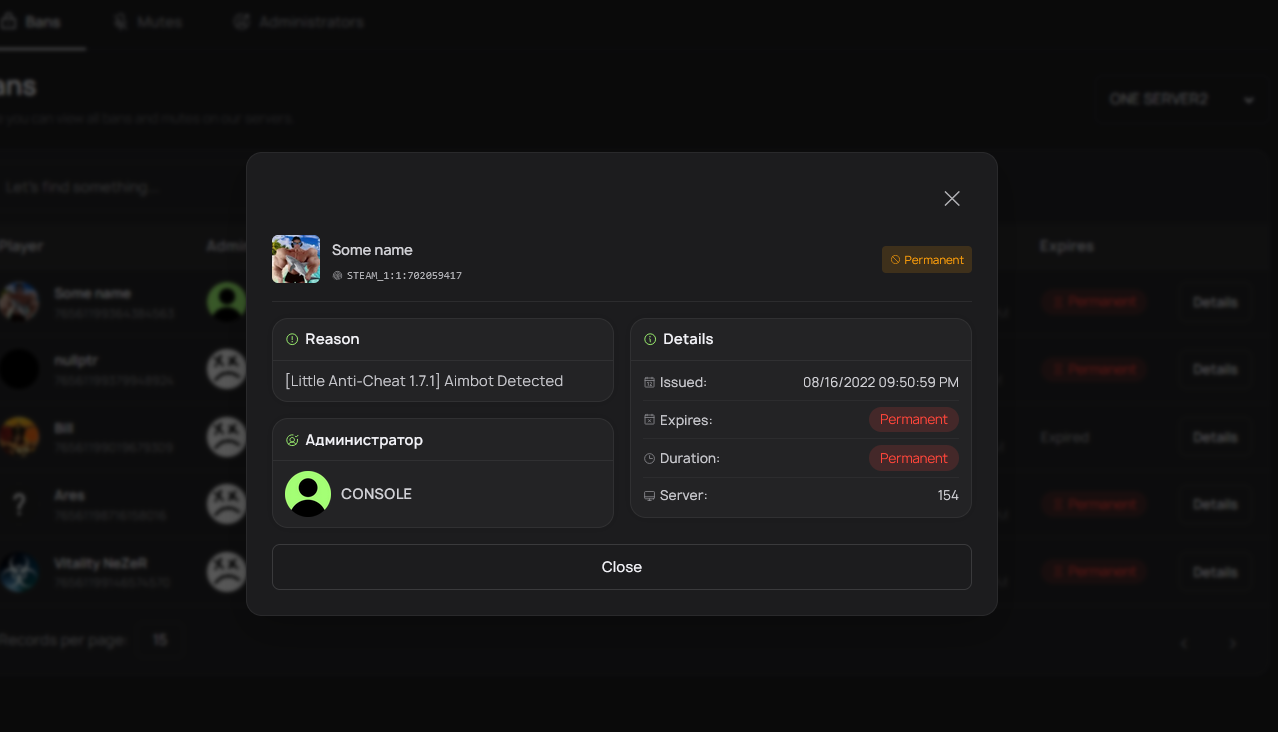Screen dimensions: 1278x732
Task: Click the search field Let's find something
Action: 110,186
